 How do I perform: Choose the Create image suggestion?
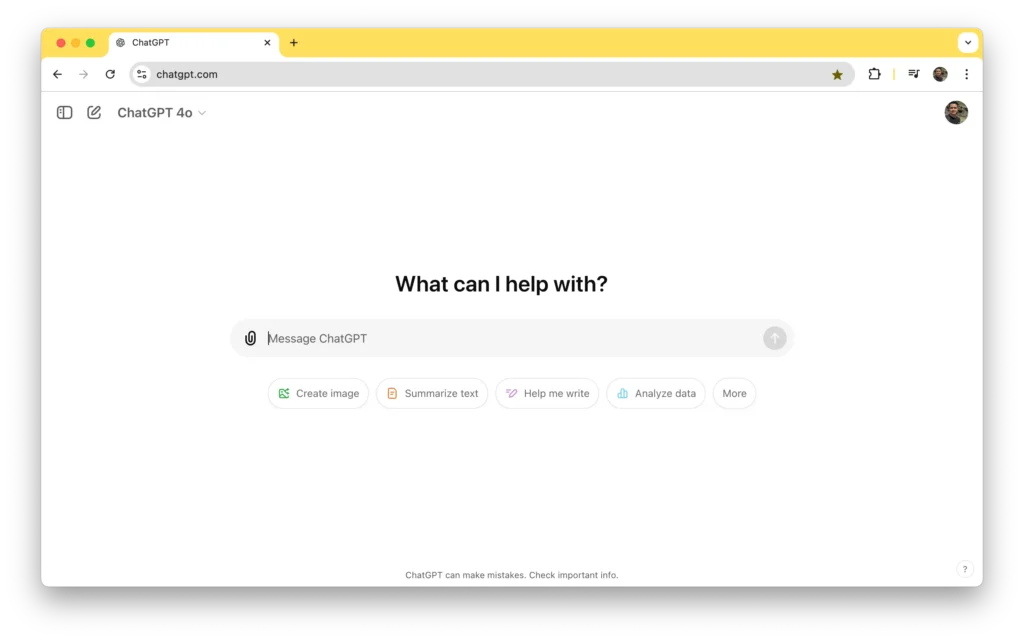(x=318, y=394)
